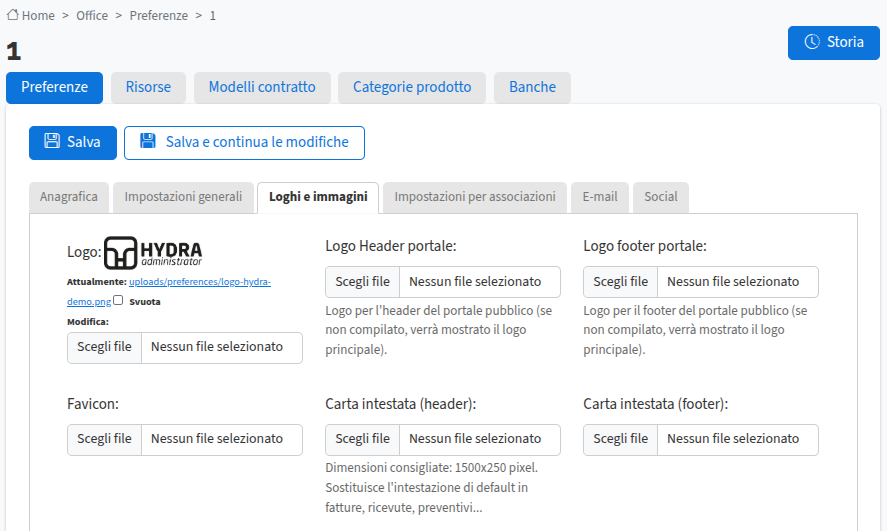Open the Risorse tab

[x=148, y=87]
